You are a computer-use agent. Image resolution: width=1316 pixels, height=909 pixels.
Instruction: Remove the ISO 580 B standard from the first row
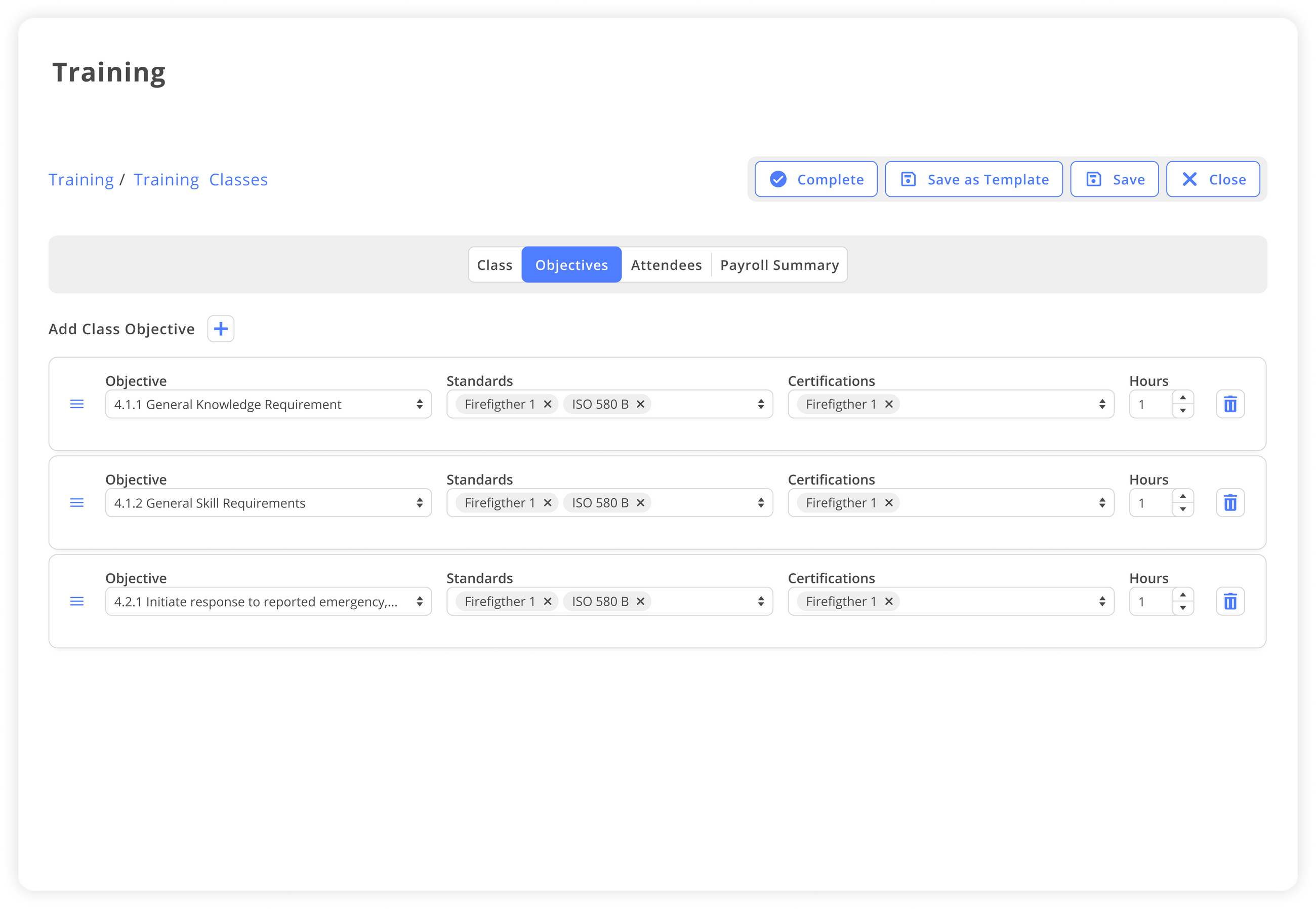(x=640, y=404)
